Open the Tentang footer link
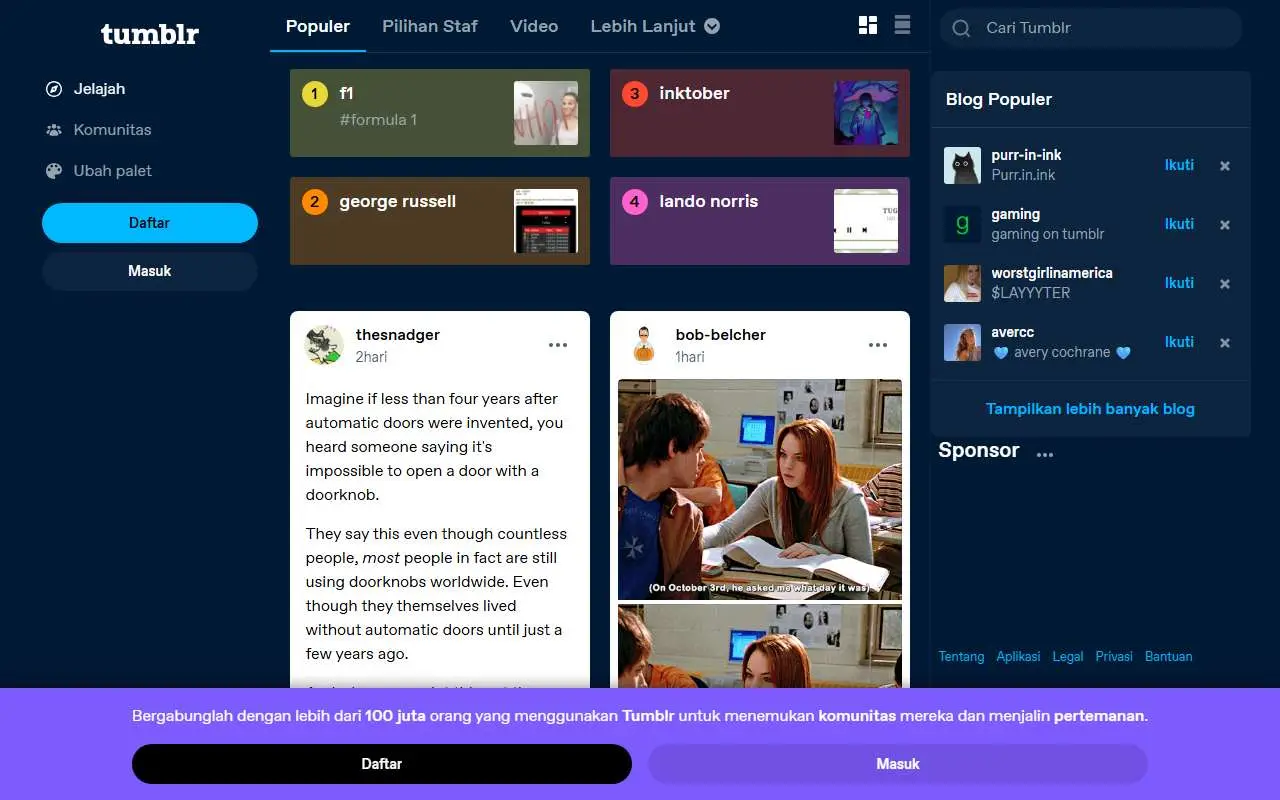This screenshot has width=1280, height=800. [x=961, y=657]
